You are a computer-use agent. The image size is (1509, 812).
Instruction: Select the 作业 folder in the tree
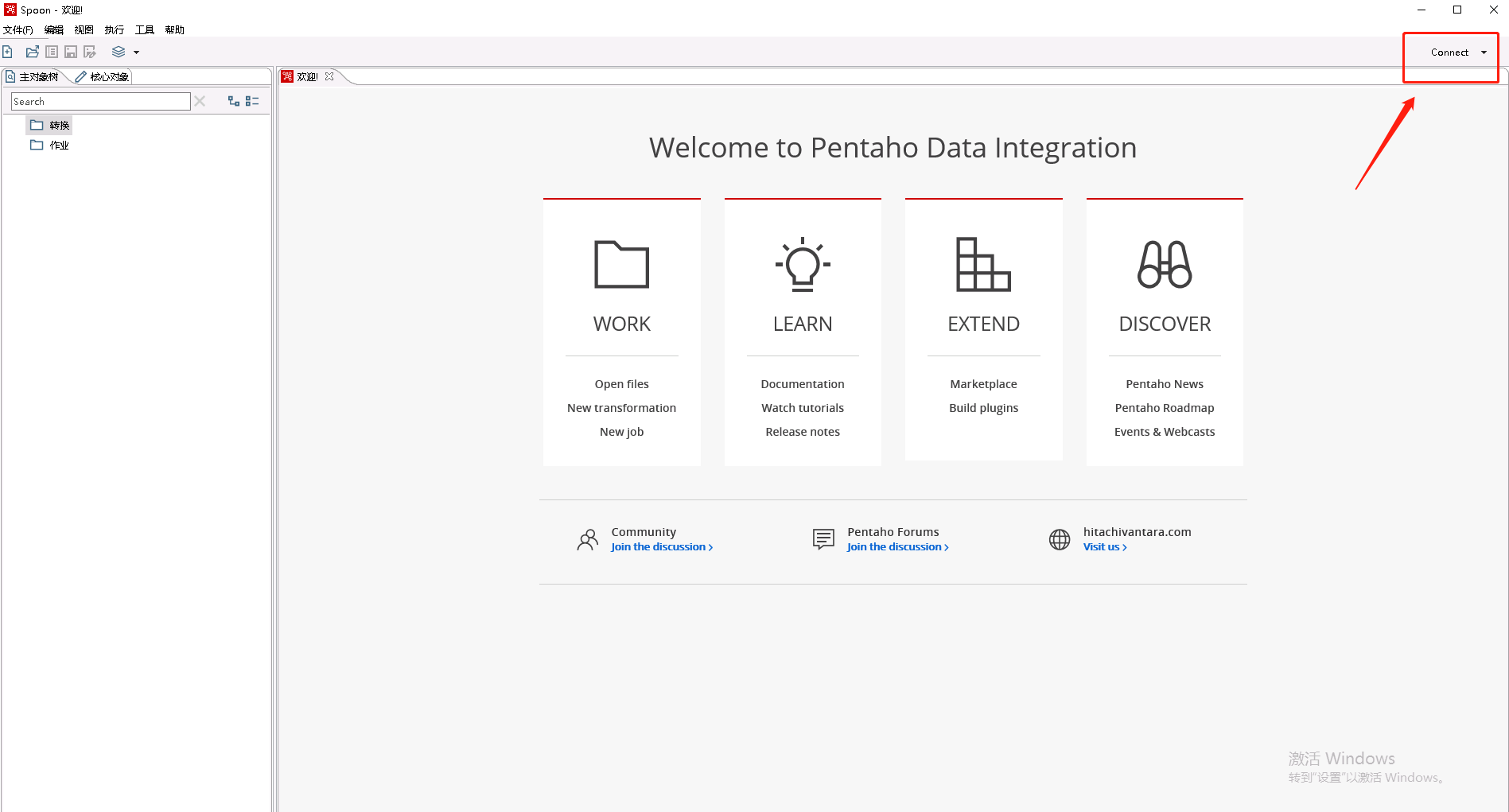tap(50, 145)
